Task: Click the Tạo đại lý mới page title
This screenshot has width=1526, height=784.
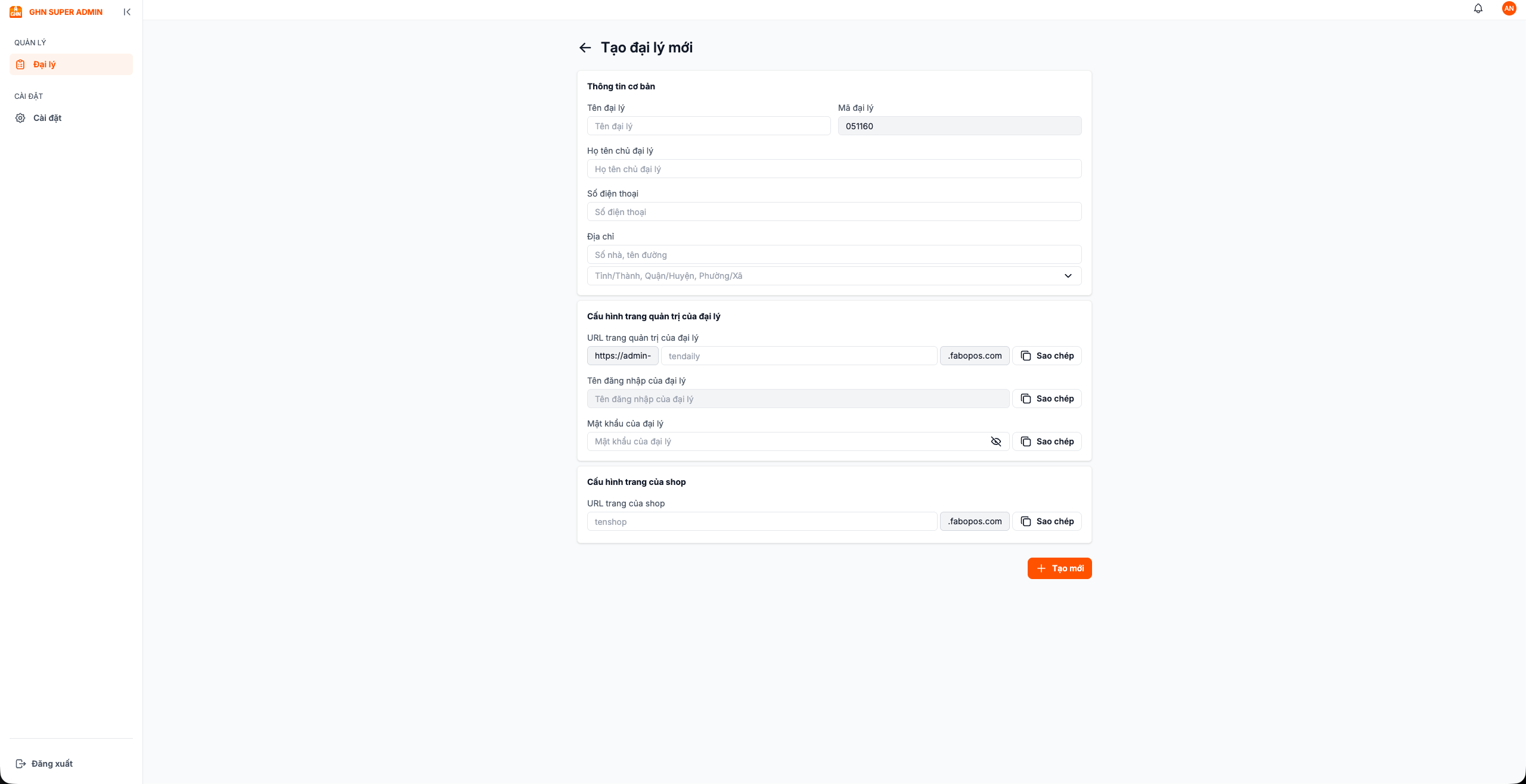Action: click(647, 48)
